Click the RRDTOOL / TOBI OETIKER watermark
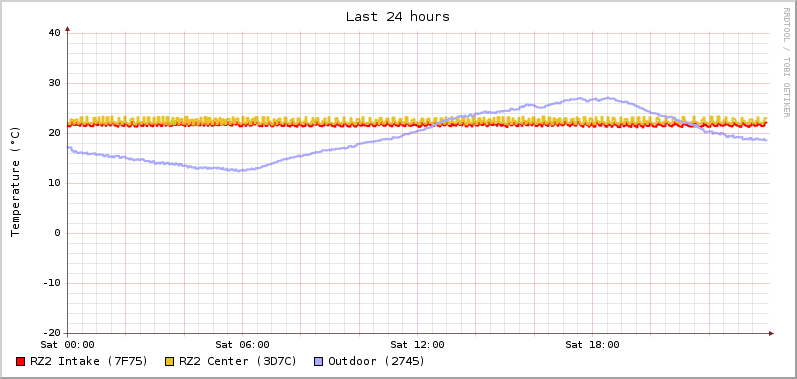 pyautogui.click(x=786, y=62)
